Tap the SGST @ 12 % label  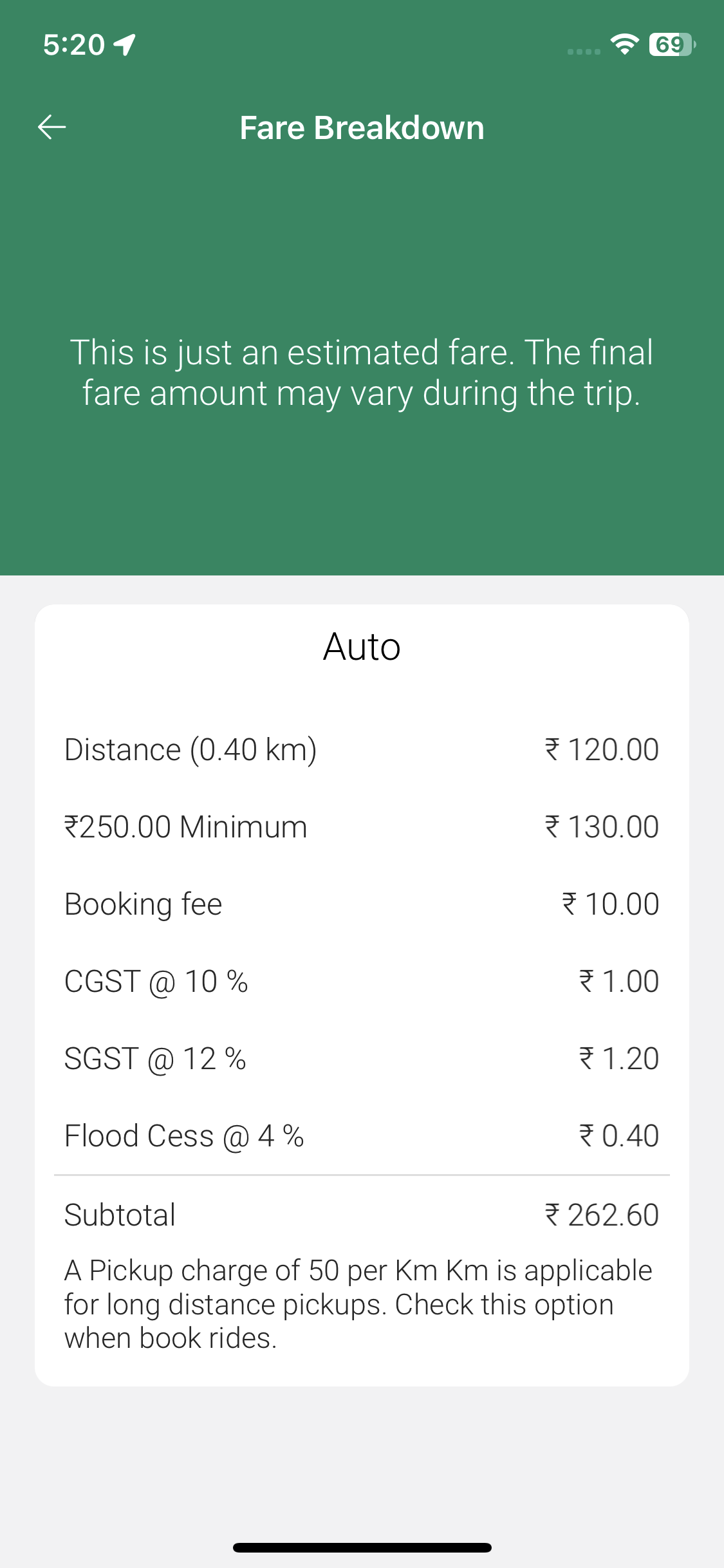155,1059
